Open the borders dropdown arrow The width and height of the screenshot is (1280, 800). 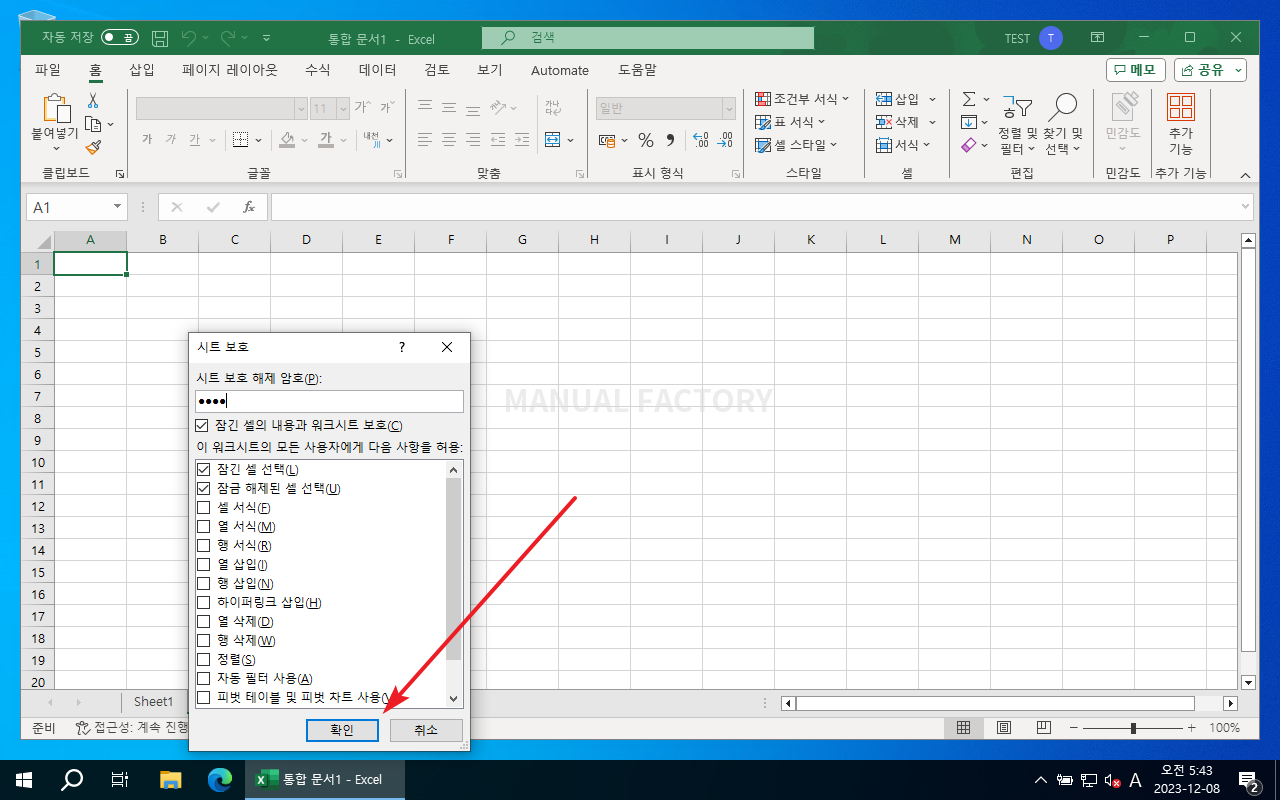coord(258,140)
